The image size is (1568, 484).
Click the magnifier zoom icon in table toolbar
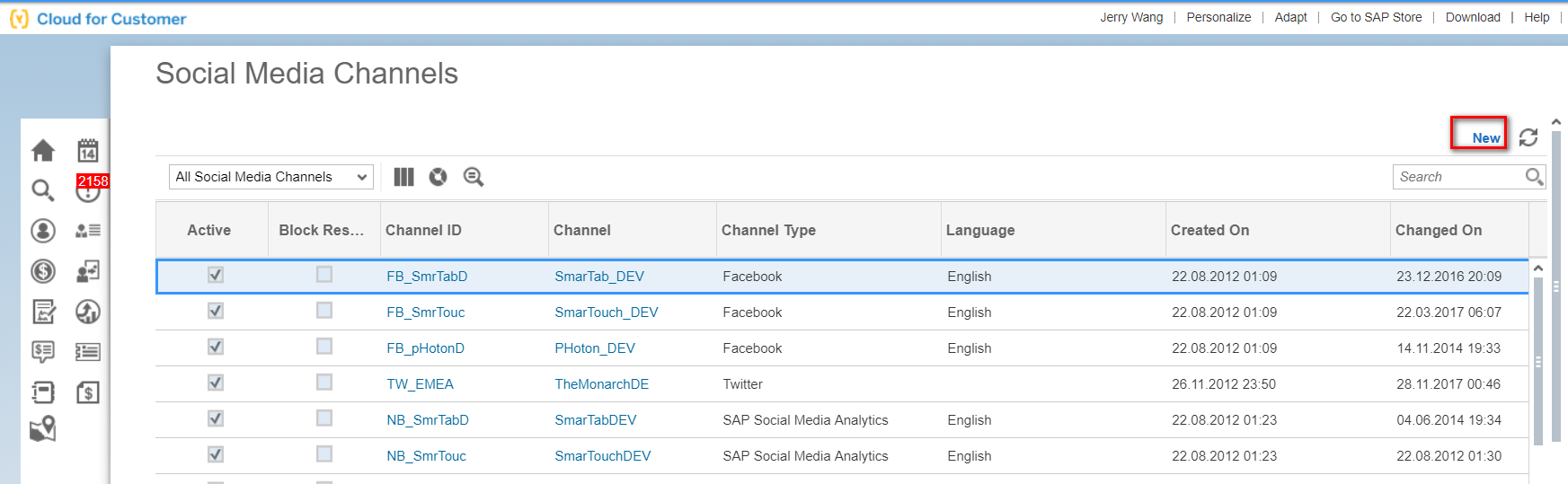coord(473,177)
